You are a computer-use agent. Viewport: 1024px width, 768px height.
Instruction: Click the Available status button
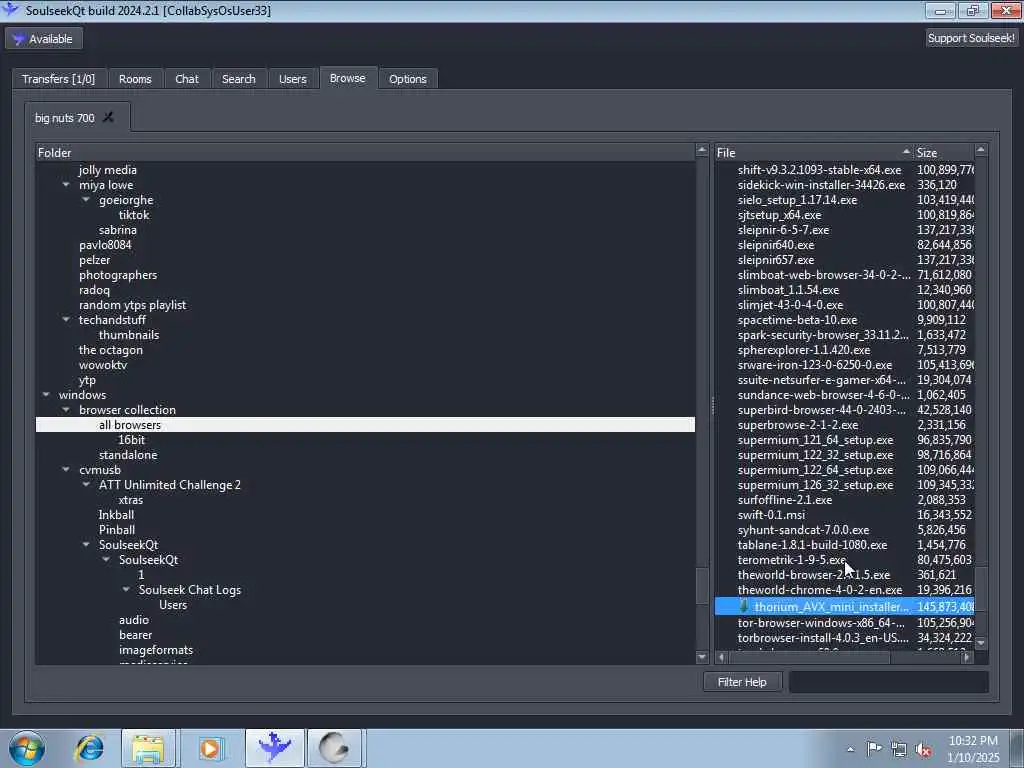44,39
